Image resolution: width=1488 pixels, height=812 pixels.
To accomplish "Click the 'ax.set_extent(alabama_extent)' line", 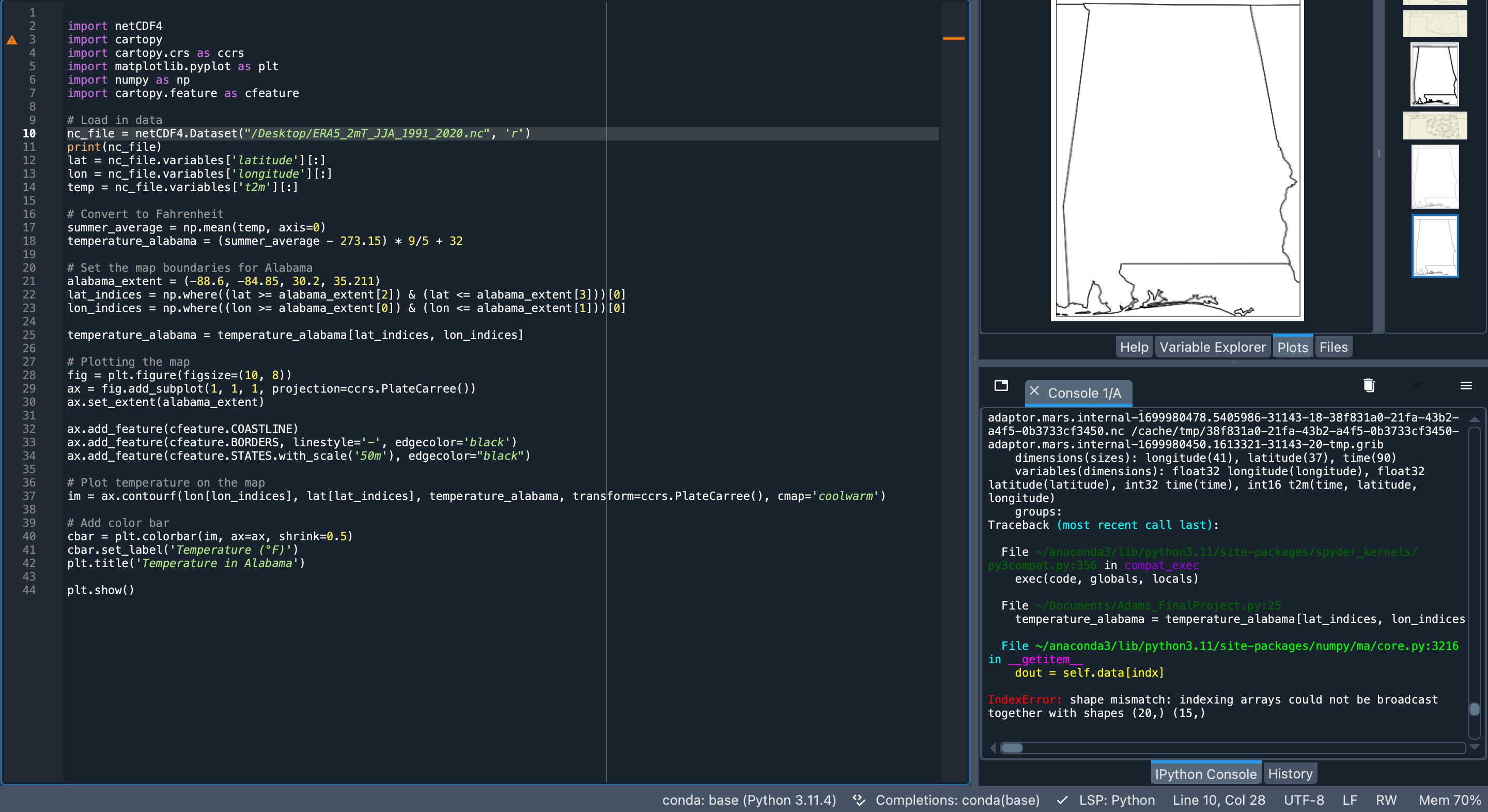I will [165, 402].
